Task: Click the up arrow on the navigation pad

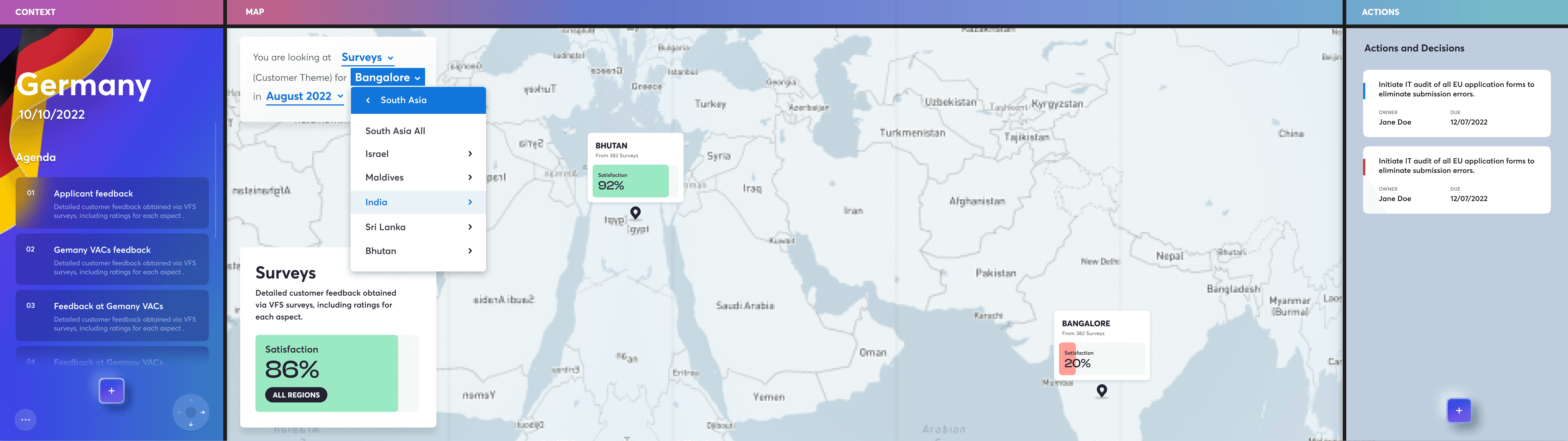Action: tap(190, 400)
